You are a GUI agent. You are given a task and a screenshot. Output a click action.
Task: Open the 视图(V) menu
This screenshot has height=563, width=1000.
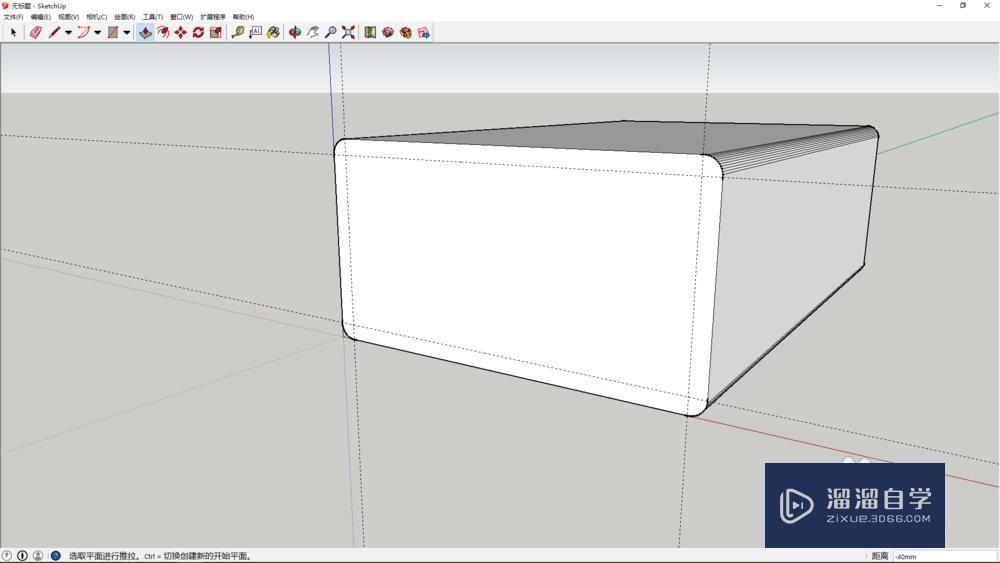click(x=69, y=17)
